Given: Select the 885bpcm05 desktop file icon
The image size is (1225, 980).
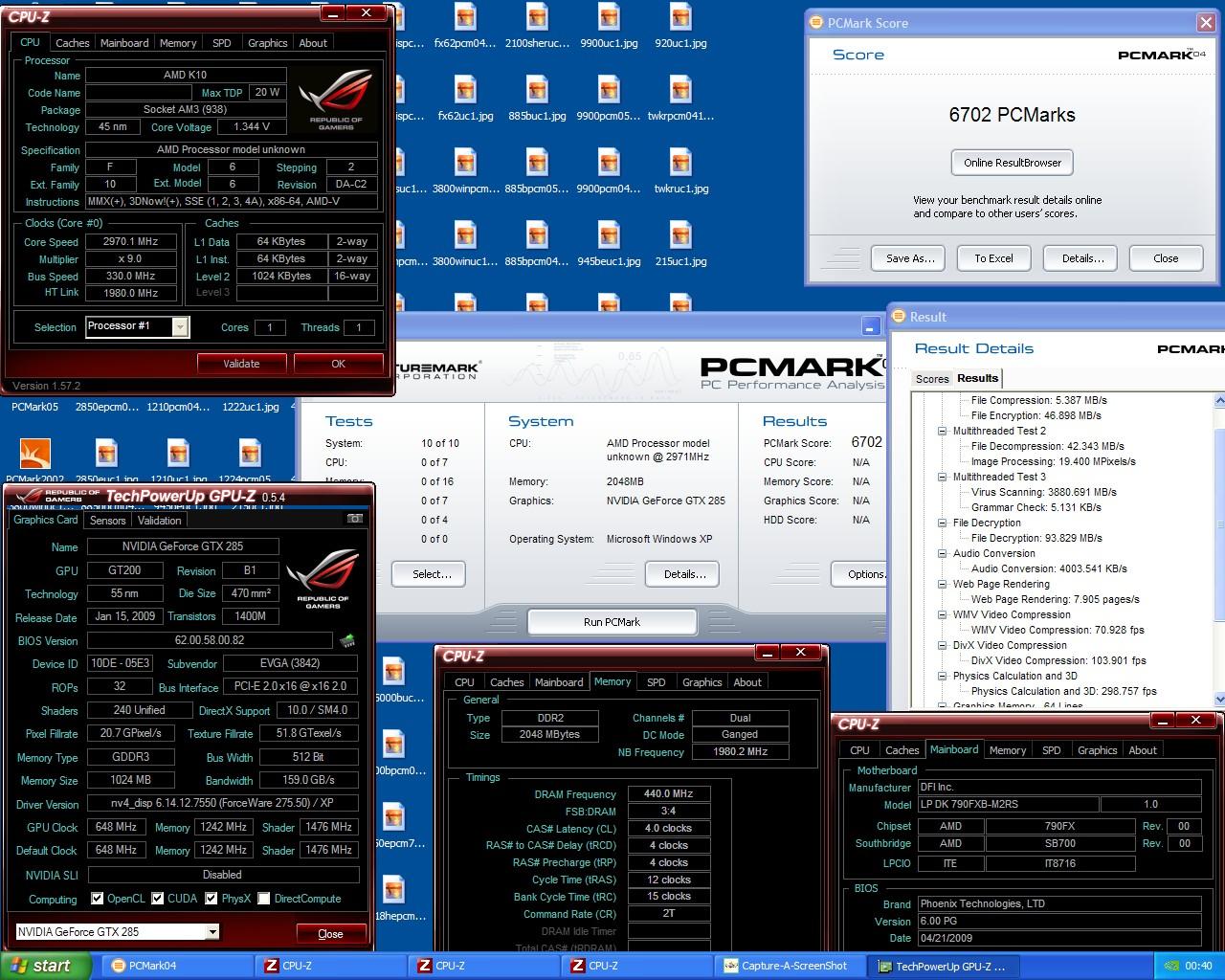Looking at the screenshot, I should 537,171.
